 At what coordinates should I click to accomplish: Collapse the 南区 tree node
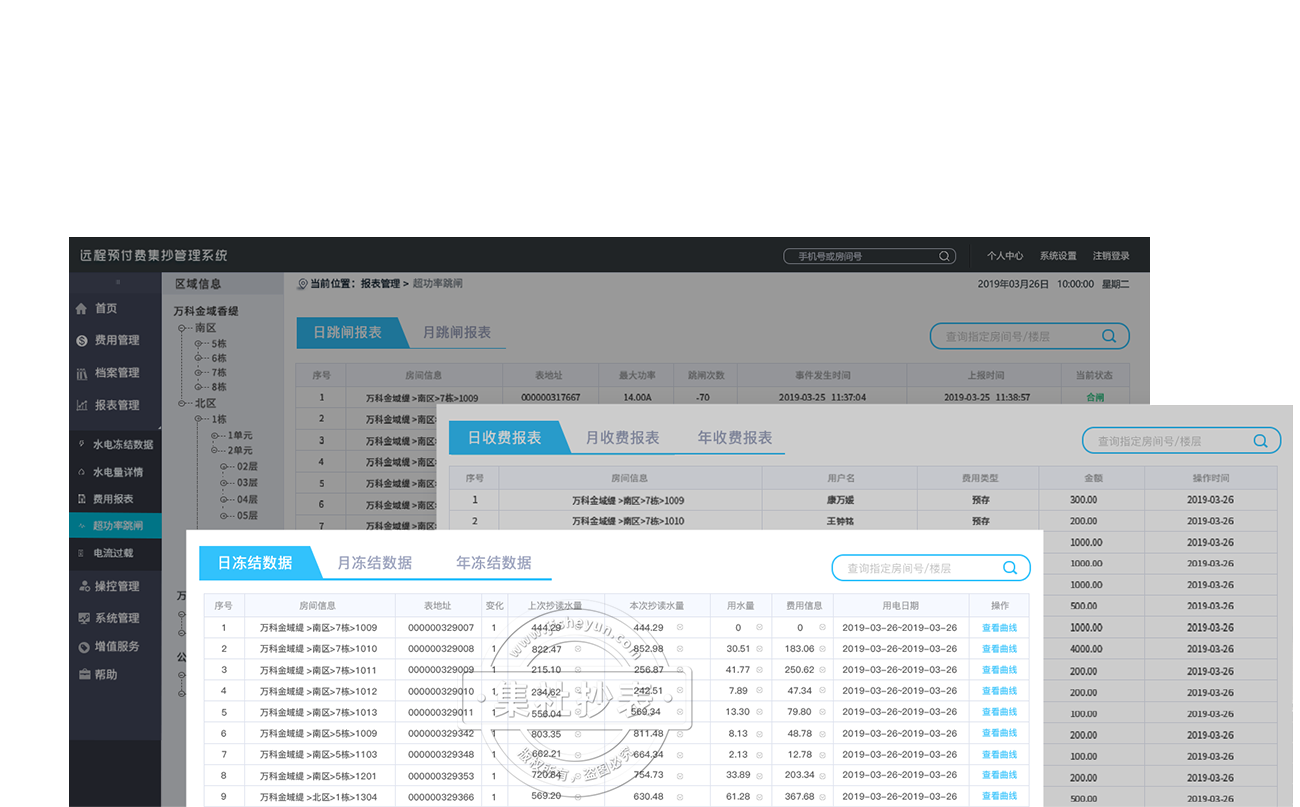point(183,328)
